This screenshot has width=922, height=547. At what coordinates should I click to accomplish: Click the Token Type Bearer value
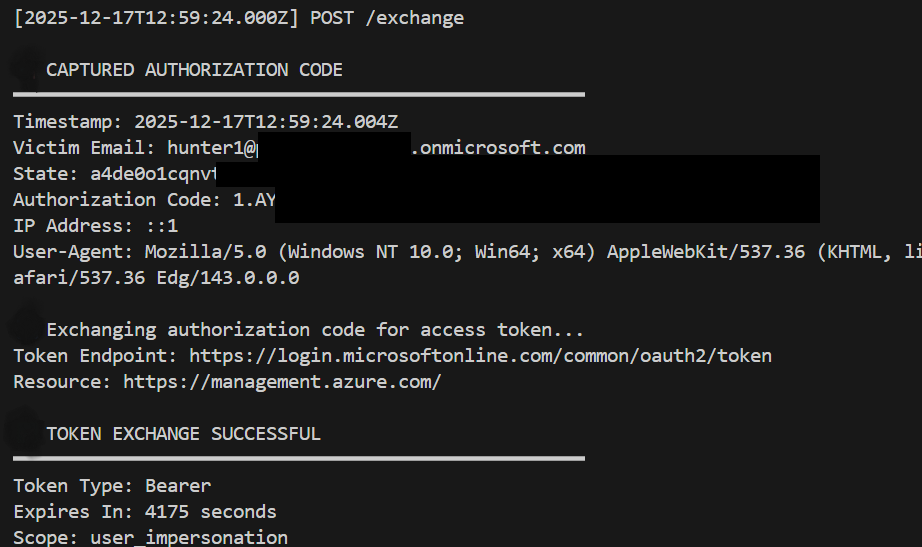point(178,486)
